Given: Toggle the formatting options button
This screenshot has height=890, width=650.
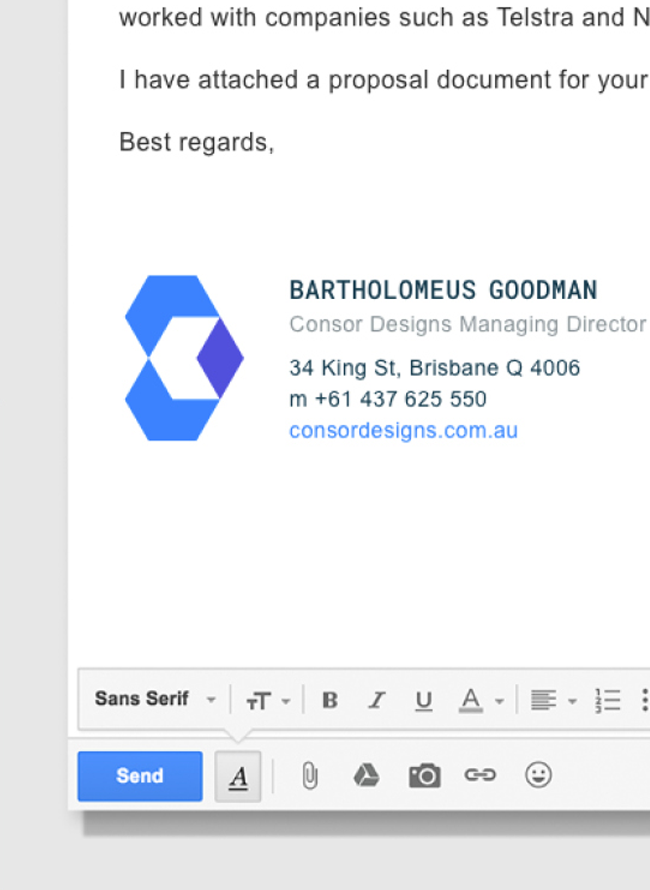Looking at the screenshot, I should click(238, 776).
